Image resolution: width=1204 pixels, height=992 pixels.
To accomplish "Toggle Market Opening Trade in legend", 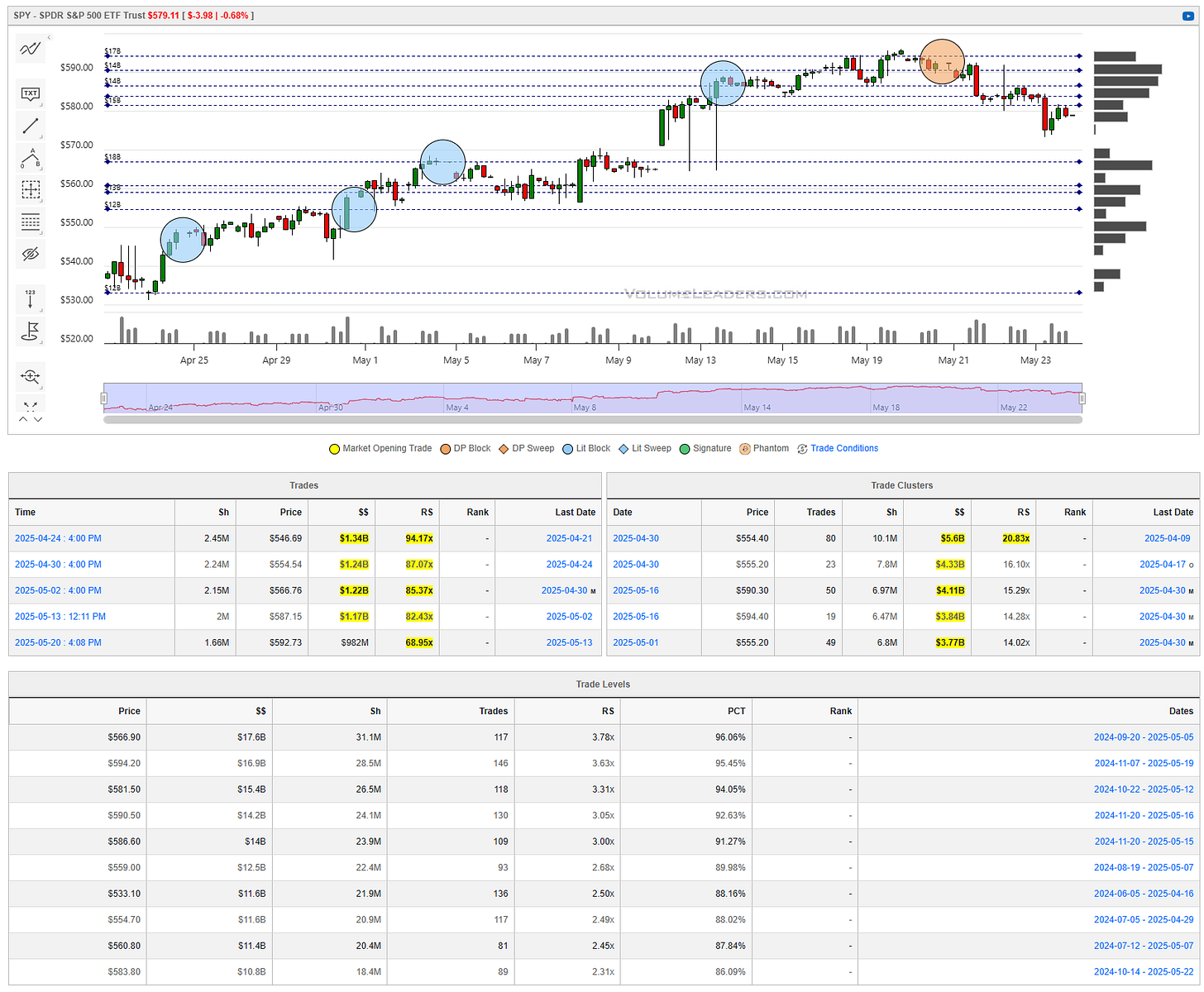I will (x=380, y=449).
